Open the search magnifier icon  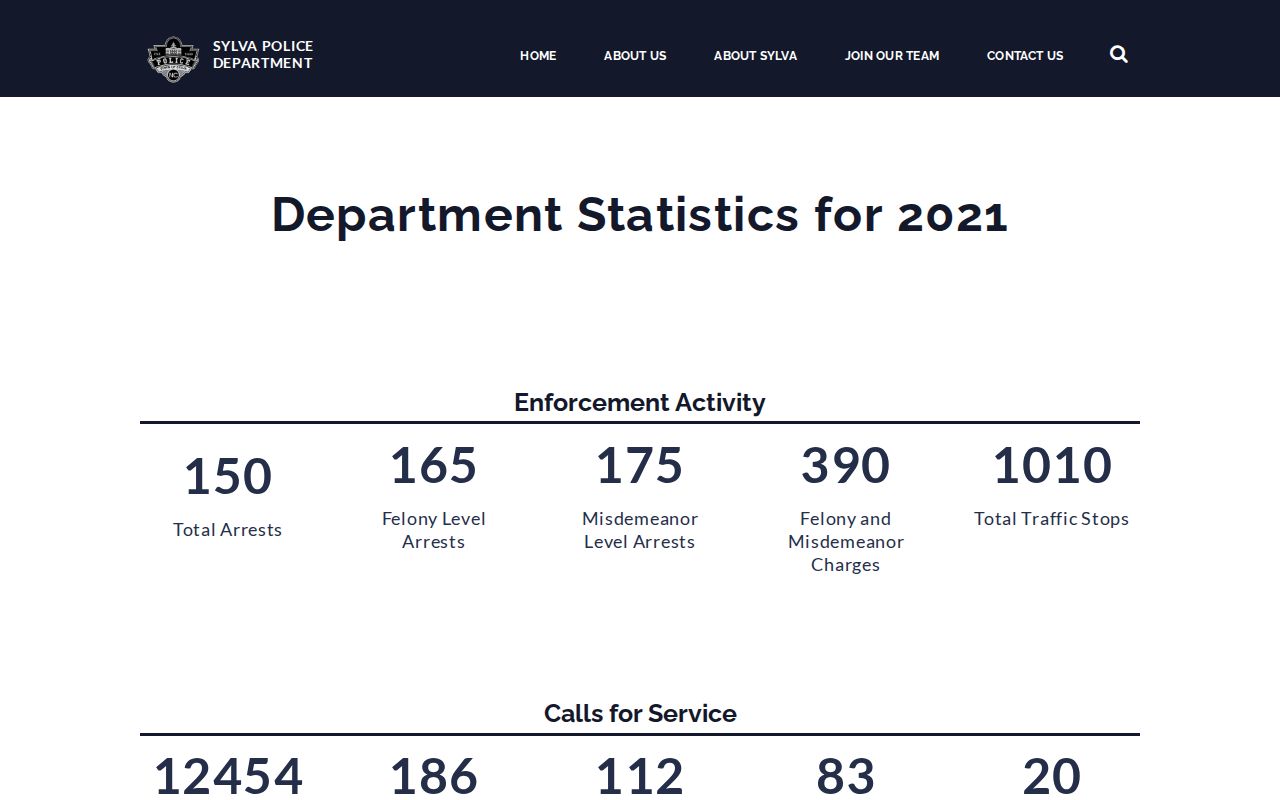pyautogui.click(x=1119, y=54)
